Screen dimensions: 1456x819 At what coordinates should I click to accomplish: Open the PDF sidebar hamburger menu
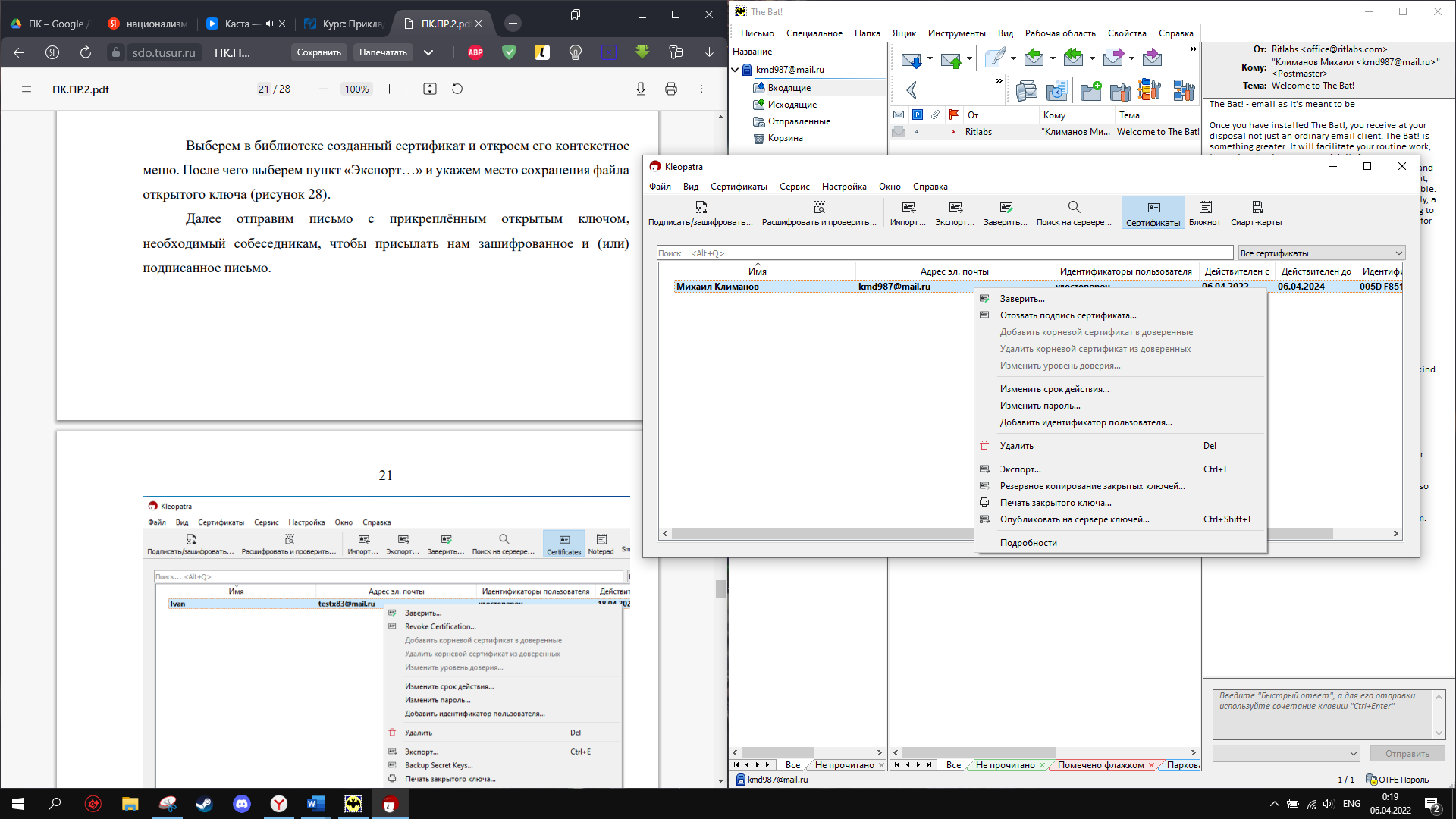27,89
